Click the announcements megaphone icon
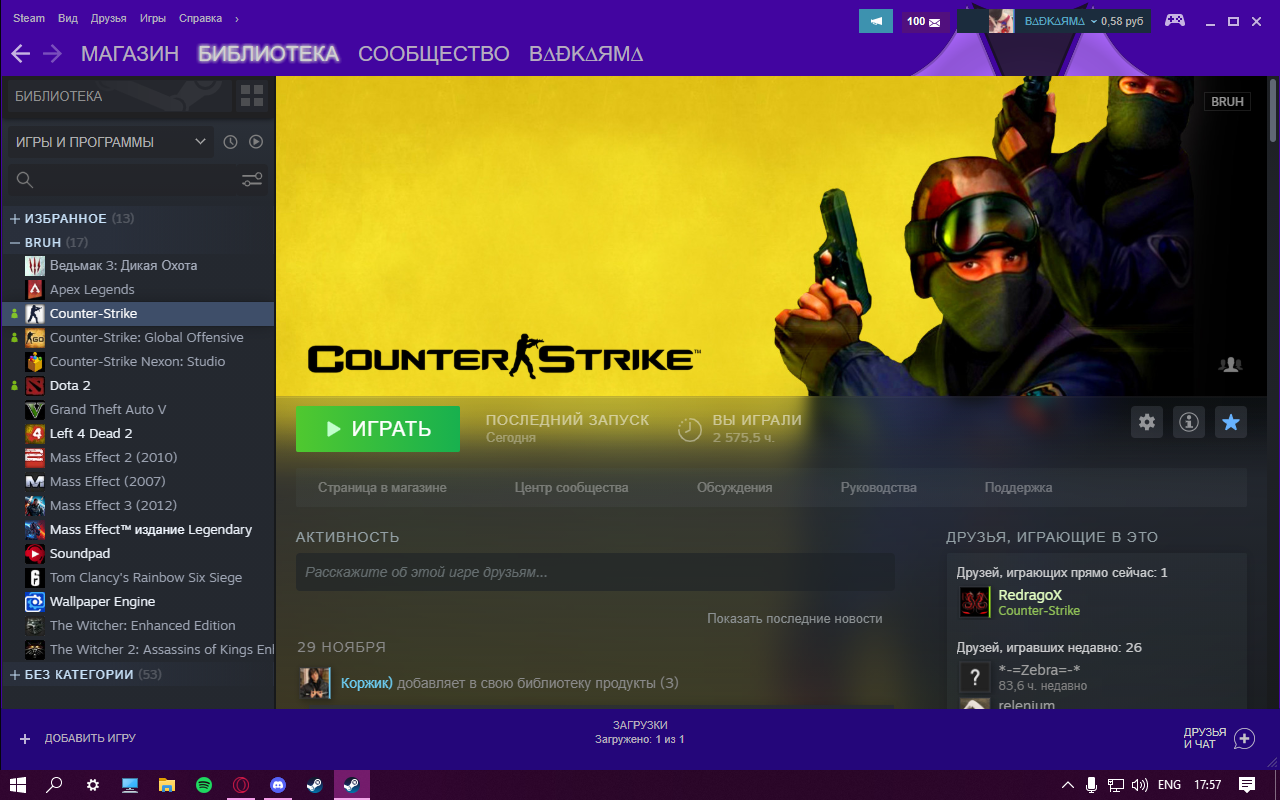Image resolution: width=1280 pixels, height=800 pixels. click(876, 21)
